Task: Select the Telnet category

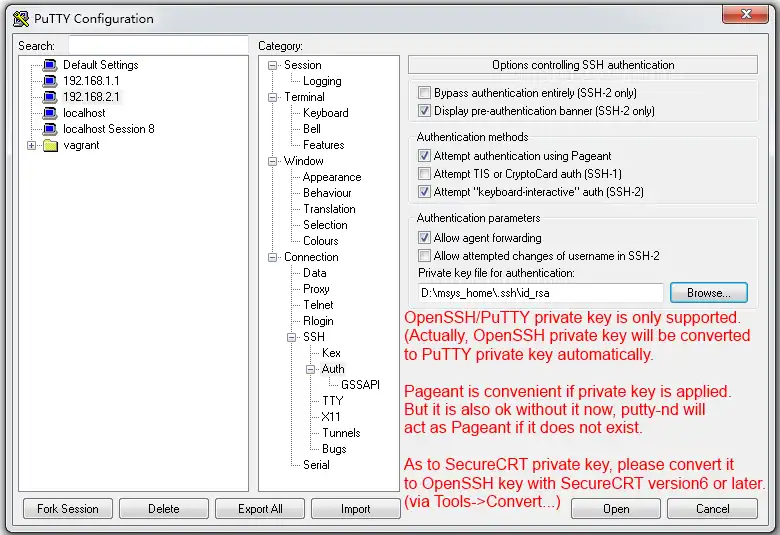Action: tap(318, 305)
